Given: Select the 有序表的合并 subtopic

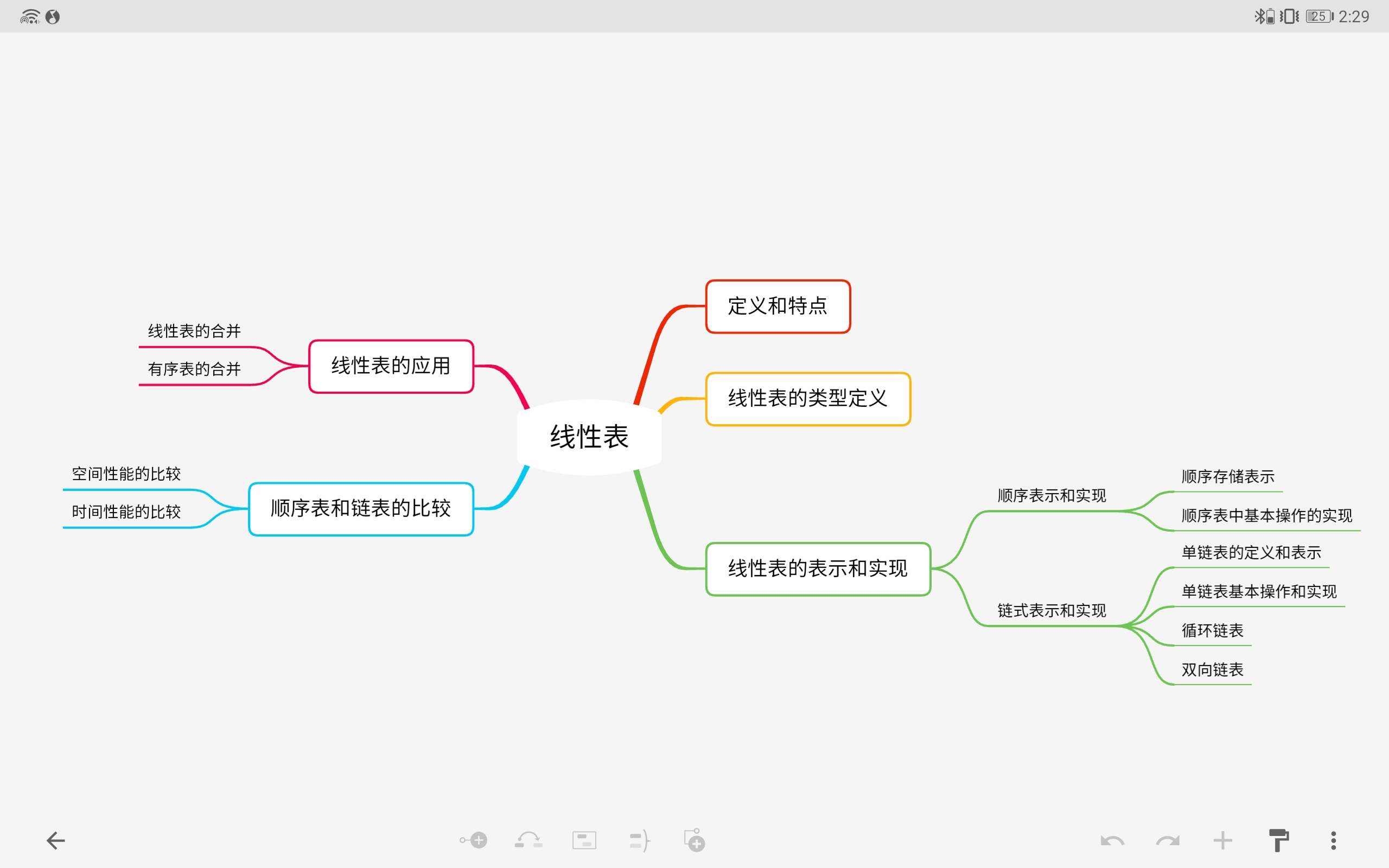Looking at the screenshot, I should (x=194, y=369).
